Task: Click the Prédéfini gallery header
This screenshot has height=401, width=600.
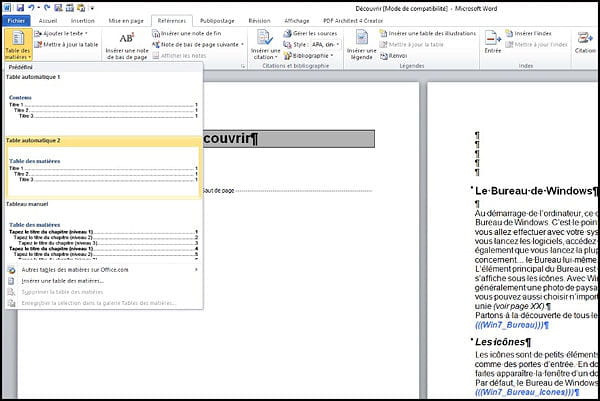Action: [103, 67]
